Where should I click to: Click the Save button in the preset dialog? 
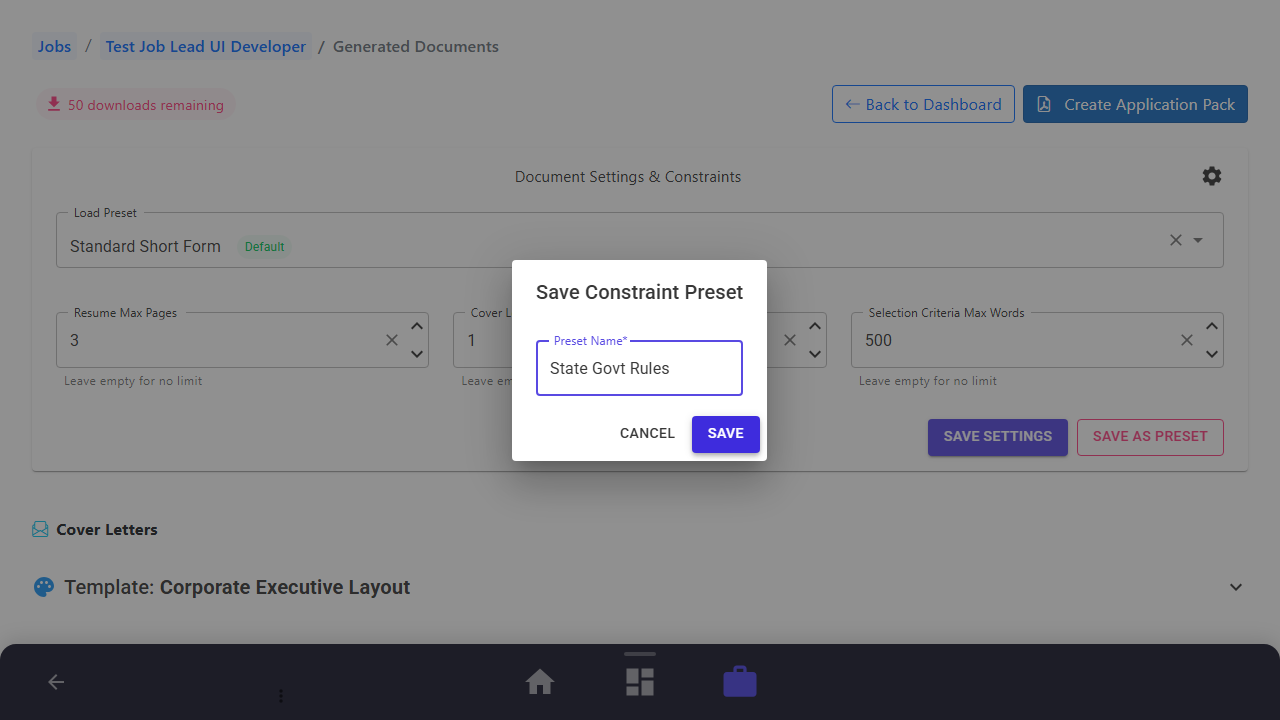coord(725,434)
